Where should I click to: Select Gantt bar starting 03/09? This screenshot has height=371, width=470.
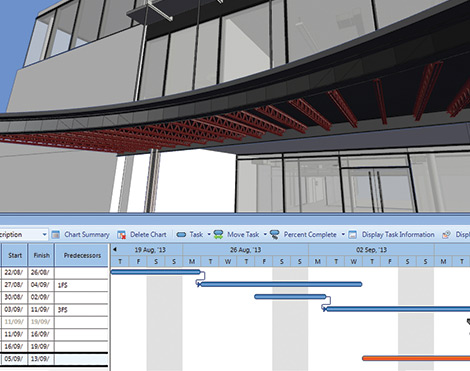coord(398,309)
